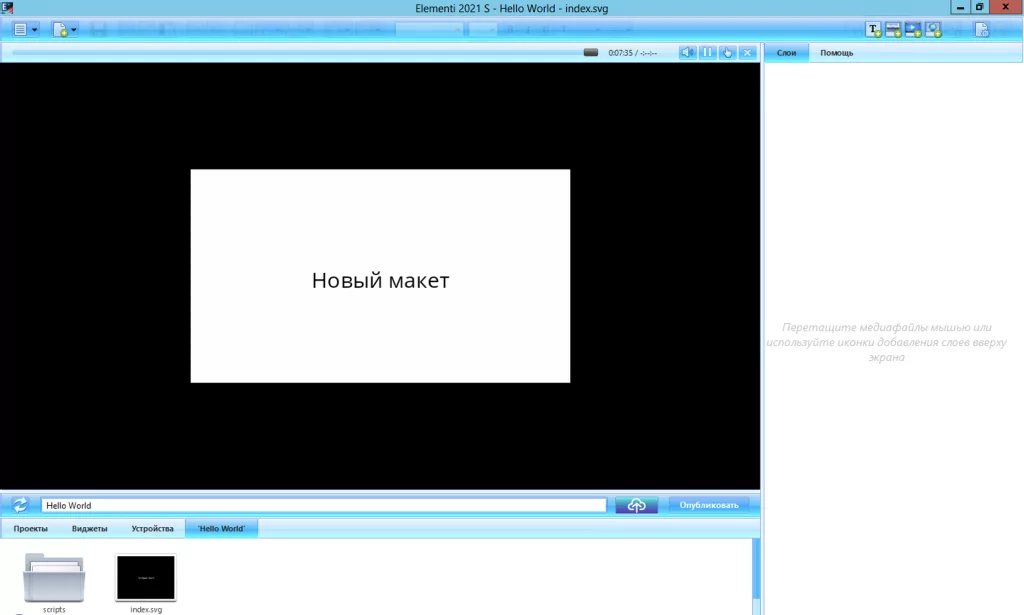The image size is (1024, 615).
Task: Switch to the Помощь tab
Action: tap(837, 52)
